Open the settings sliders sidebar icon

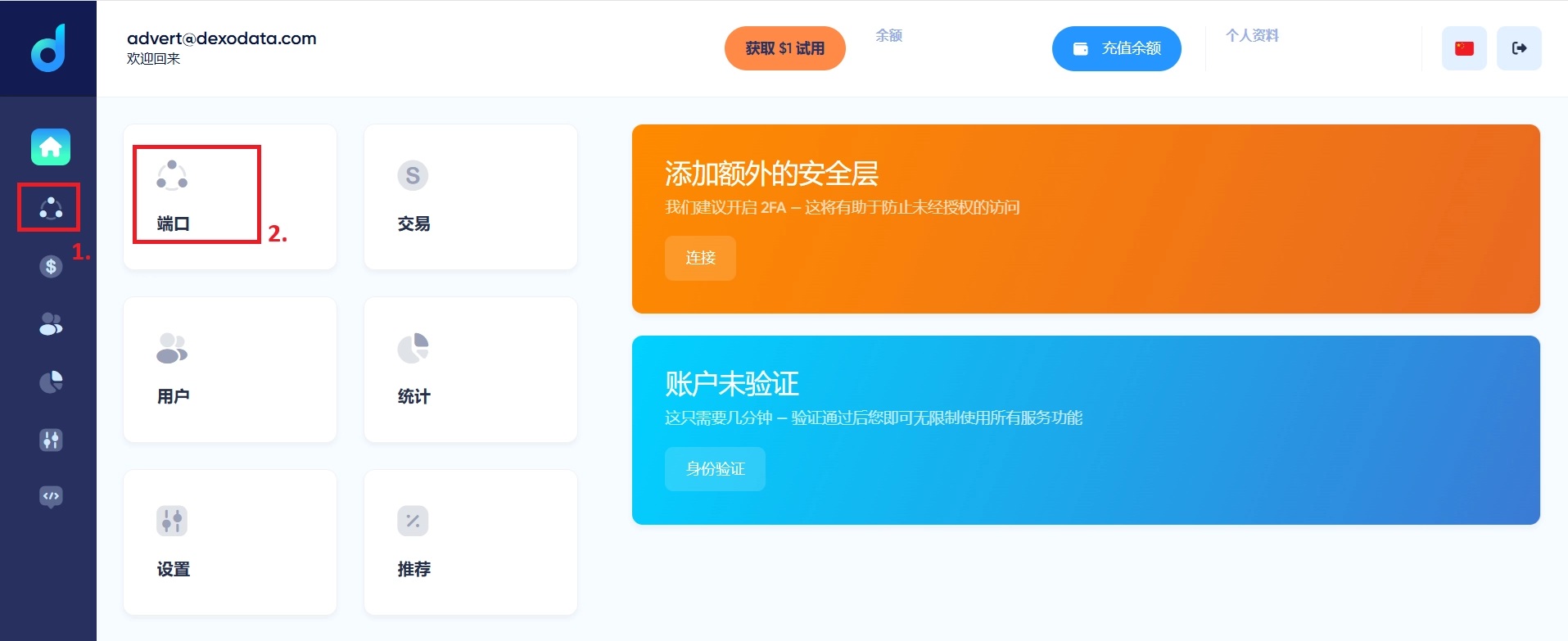click(51, 440)
